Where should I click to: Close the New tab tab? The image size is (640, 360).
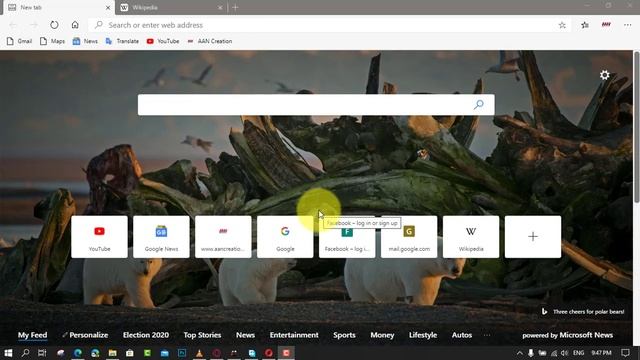tap(108, 7)
